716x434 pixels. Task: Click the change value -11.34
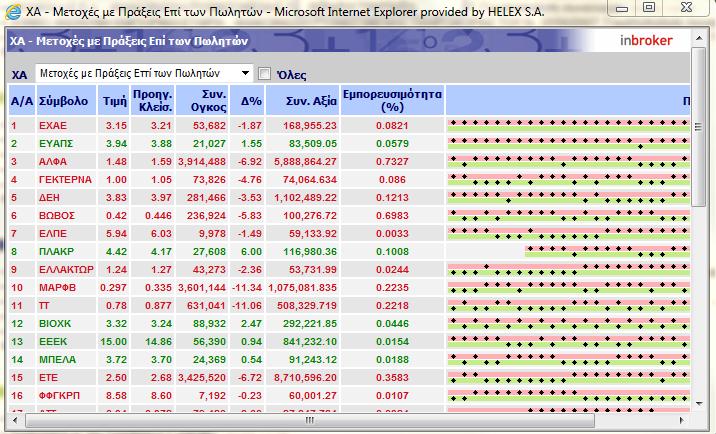click(247, 287)
